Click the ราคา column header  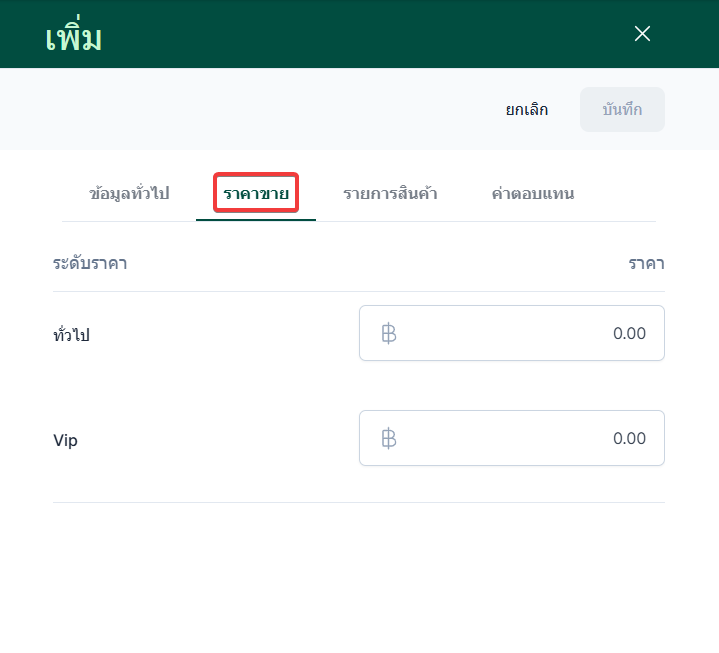pyautogui.click(x=646, y=264)
